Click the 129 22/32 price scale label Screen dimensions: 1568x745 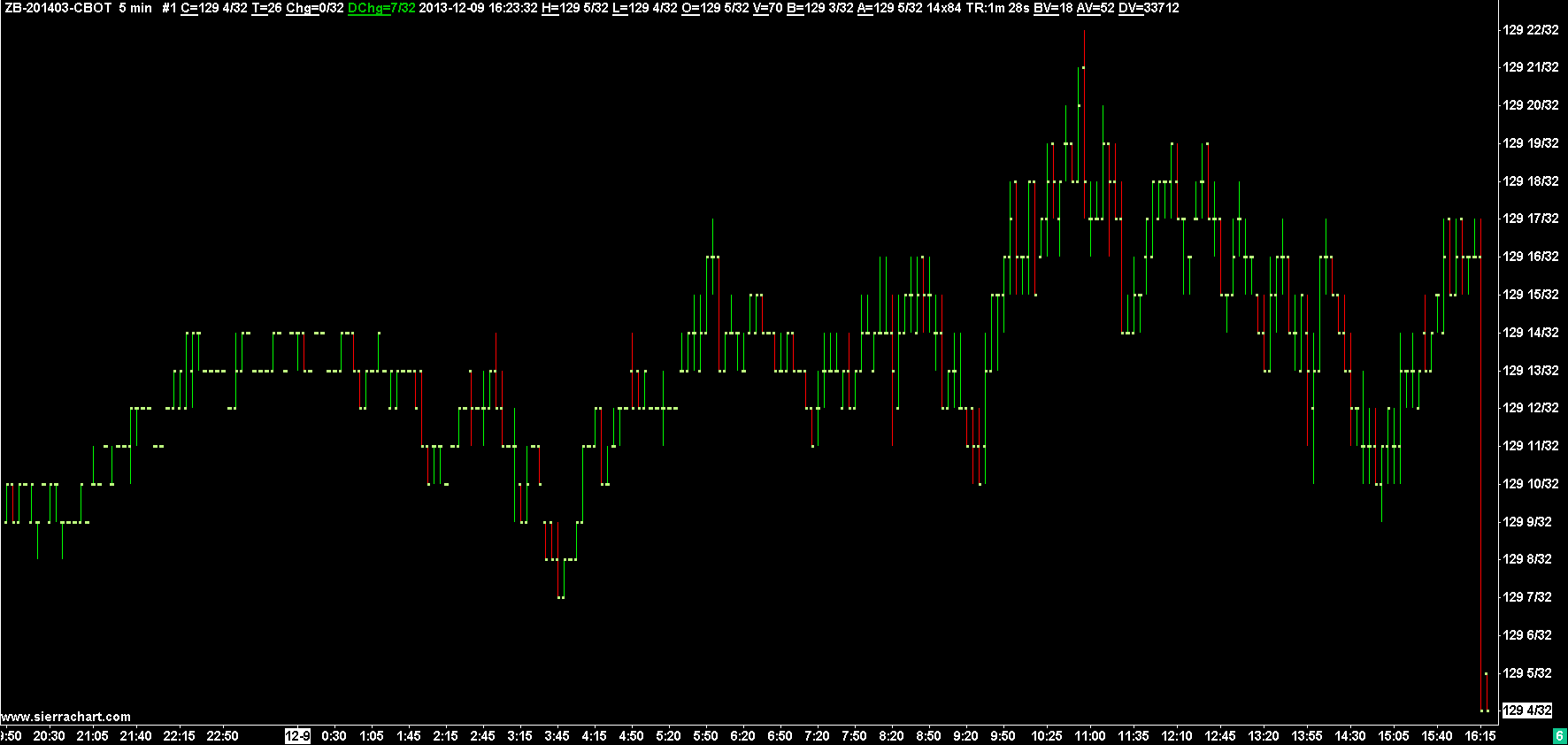(x=1530, y=30)
